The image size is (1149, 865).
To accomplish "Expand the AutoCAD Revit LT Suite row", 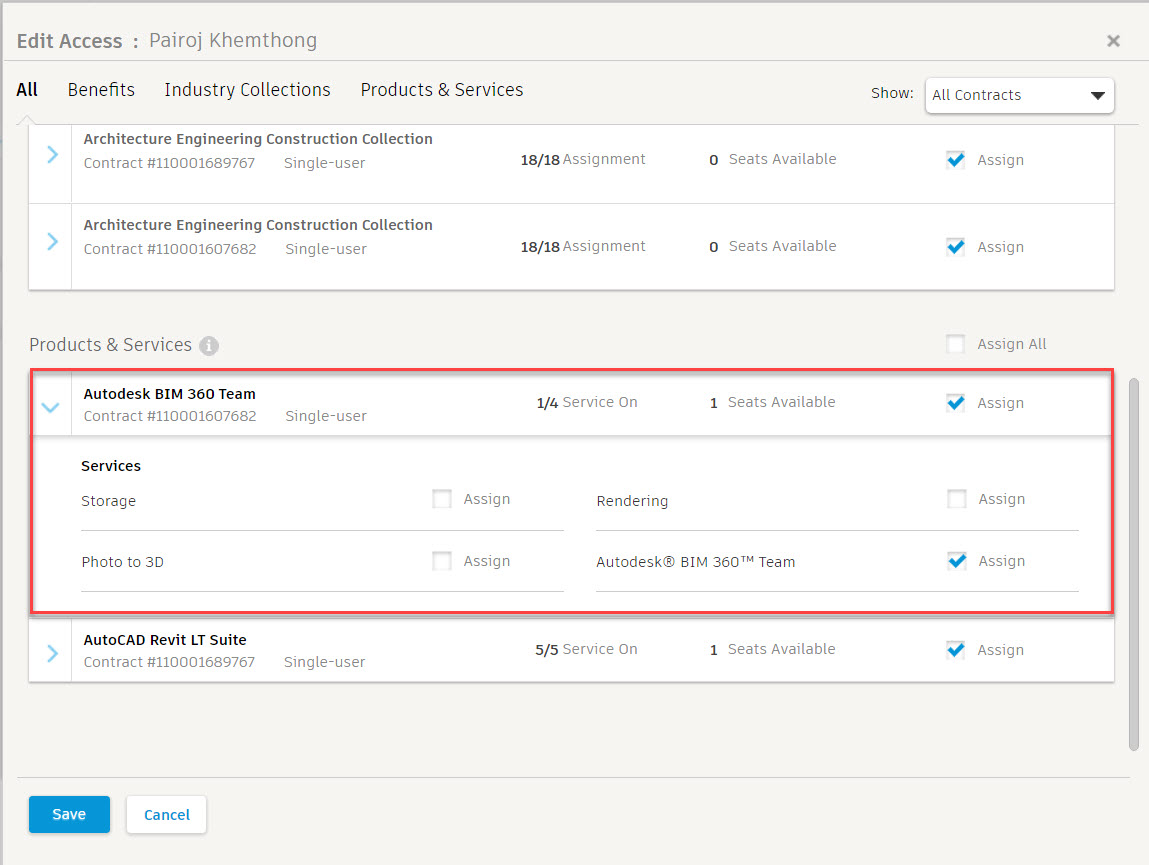I will (x=52, y=652).
